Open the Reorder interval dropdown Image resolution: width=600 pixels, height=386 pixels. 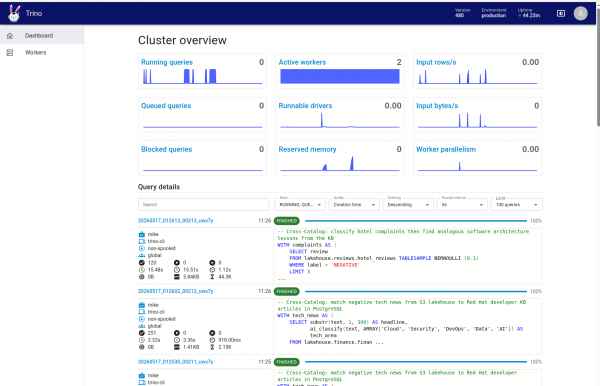click(462, 204)
